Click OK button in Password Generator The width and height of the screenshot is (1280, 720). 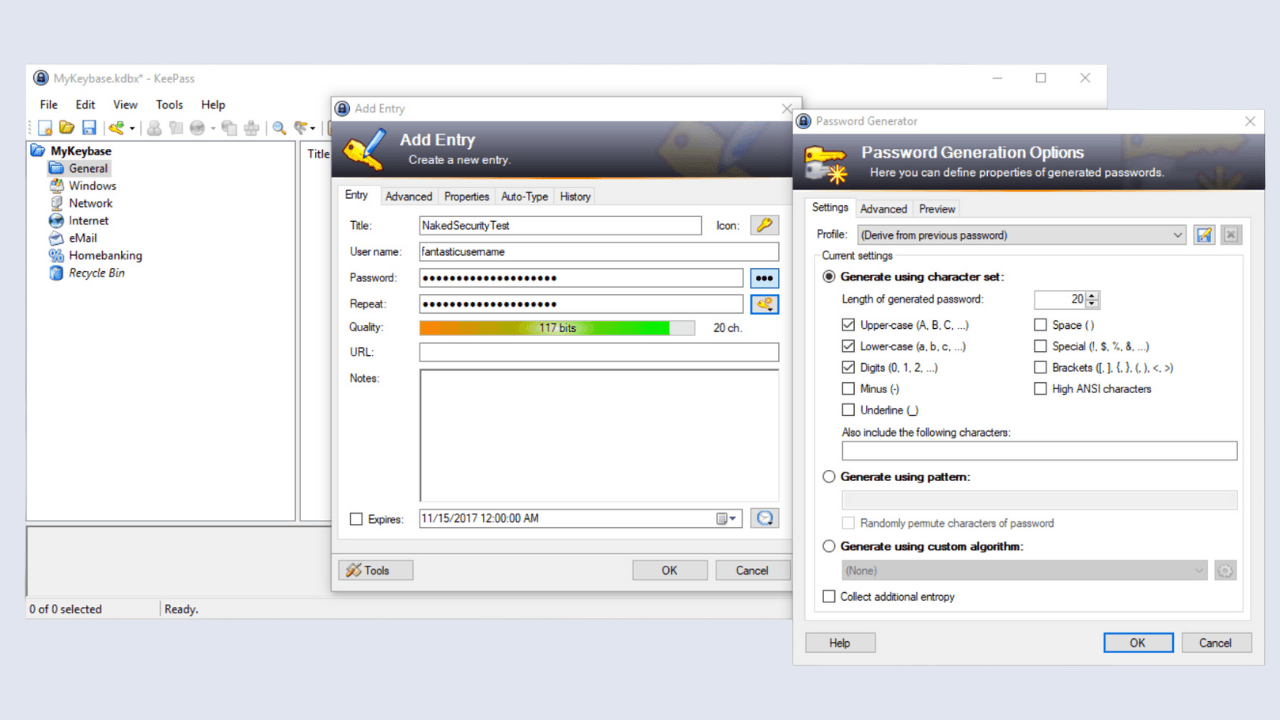[x=1138, y=643]
